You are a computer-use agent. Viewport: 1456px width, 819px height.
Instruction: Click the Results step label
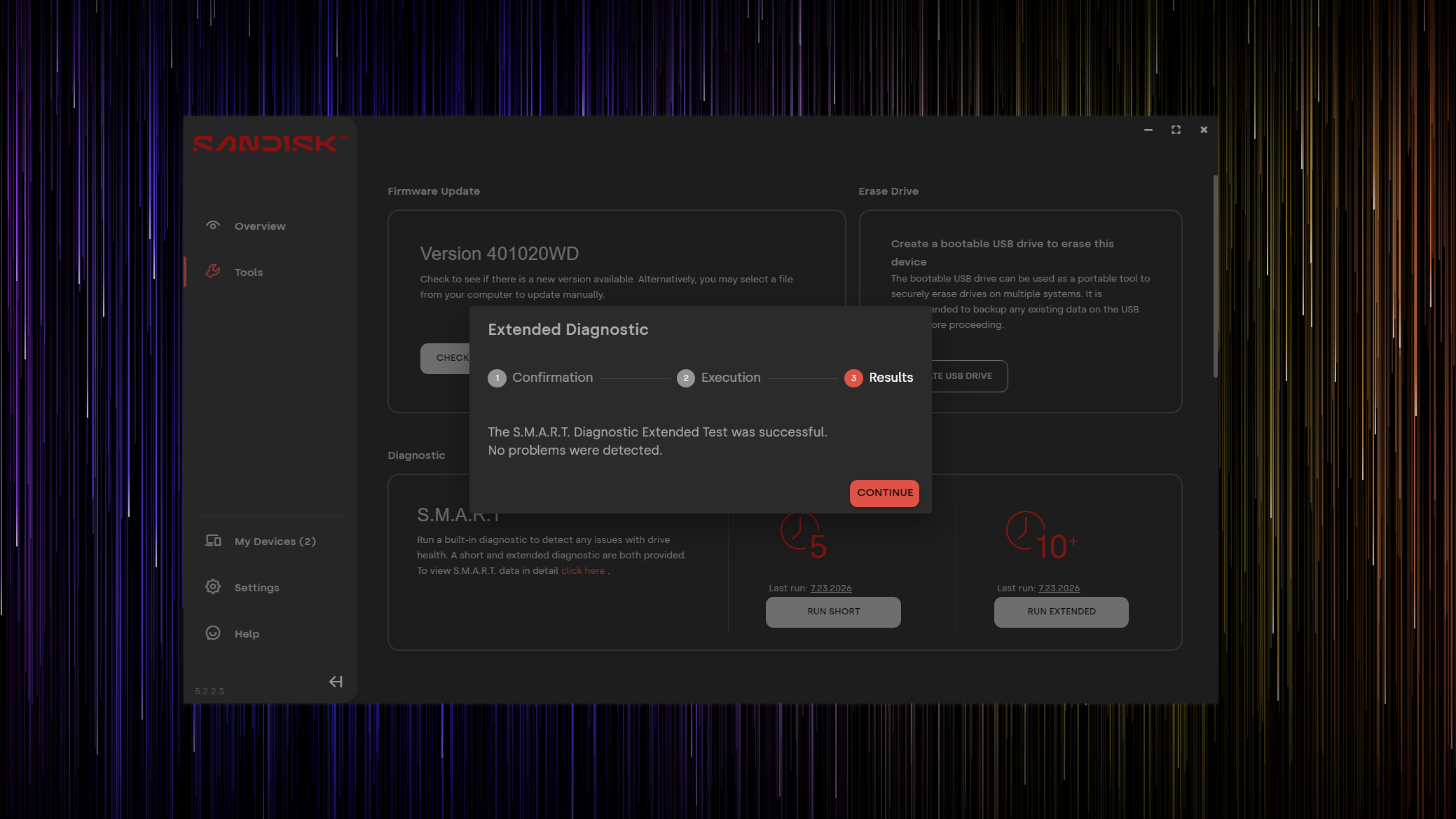(891, 378)
